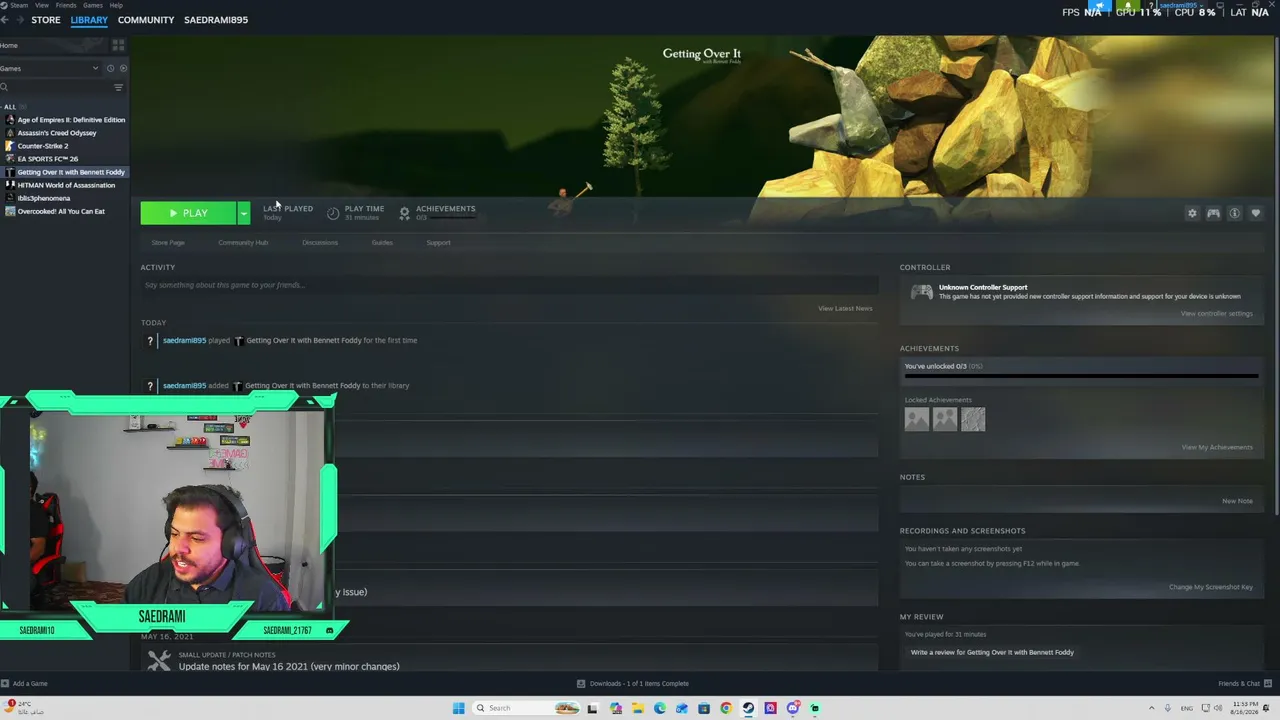Open Downloads status in the bottom bar
The height and width of the screenshot is (720, 1280).
633,684
